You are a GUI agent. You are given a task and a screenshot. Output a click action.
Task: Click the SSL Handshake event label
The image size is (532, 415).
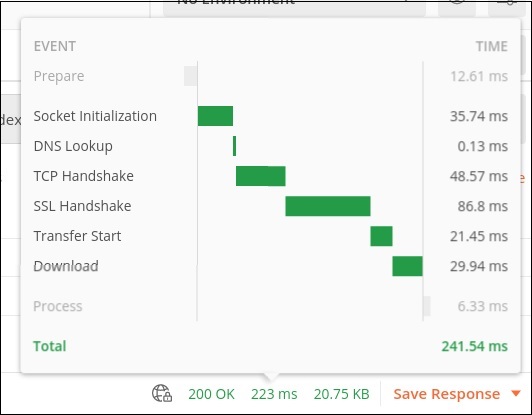tap(82, 206)
